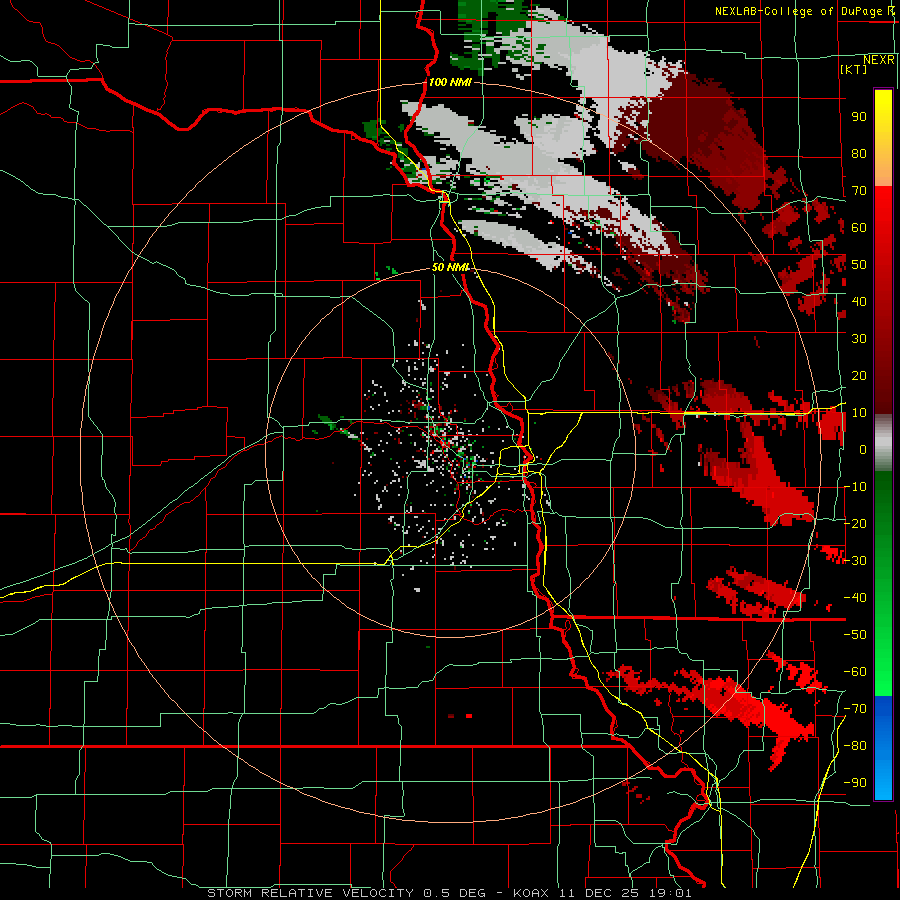This screenshot has width=900, height=900.
Task: Click the positive "60" scale value
Action: (859, 228)
